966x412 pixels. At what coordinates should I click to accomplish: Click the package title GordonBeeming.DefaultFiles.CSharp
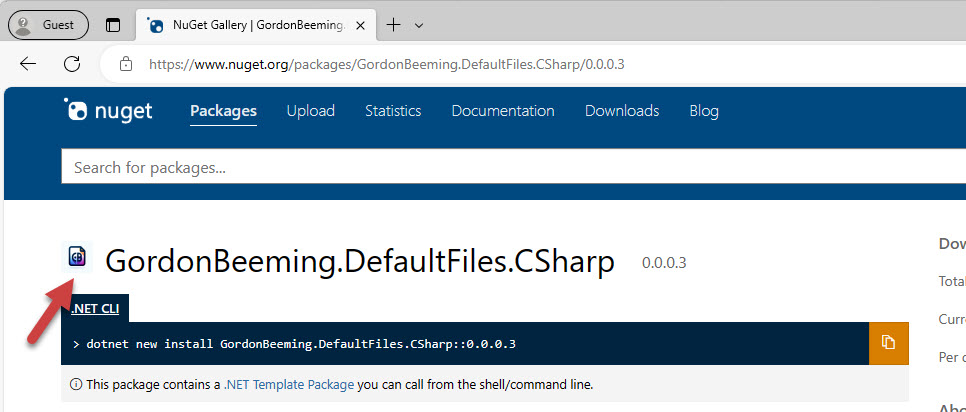[x=360, y=261]
